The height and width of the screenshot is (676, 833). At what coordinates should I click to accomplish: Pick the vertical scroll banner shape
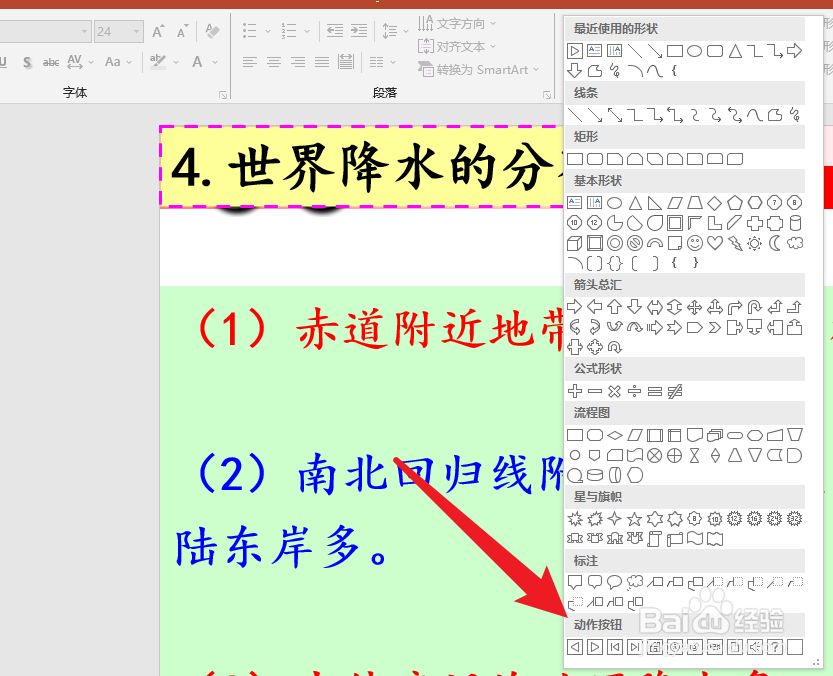654,539
